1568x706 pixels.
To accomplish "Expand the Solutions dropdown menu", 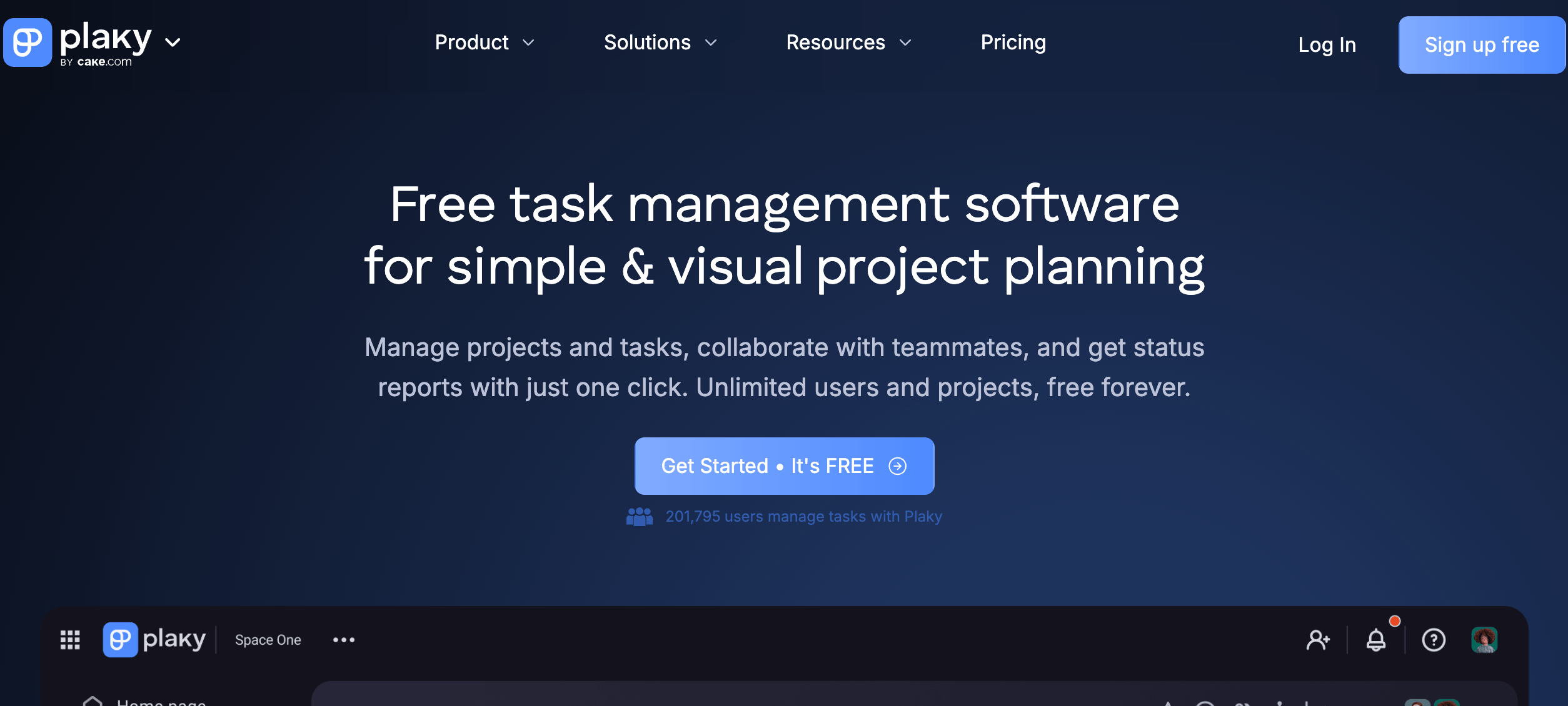I will click(x=660, y=42).
